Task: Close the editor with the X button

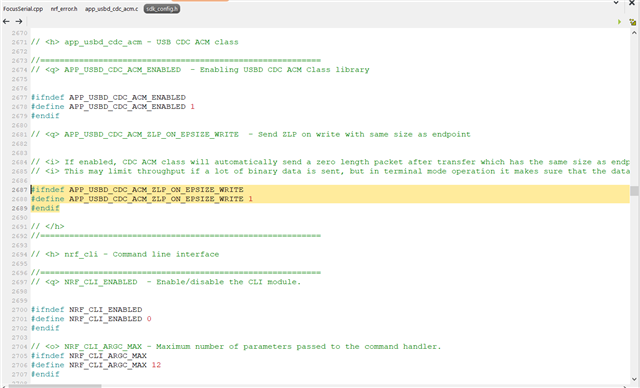Action: 632,2
